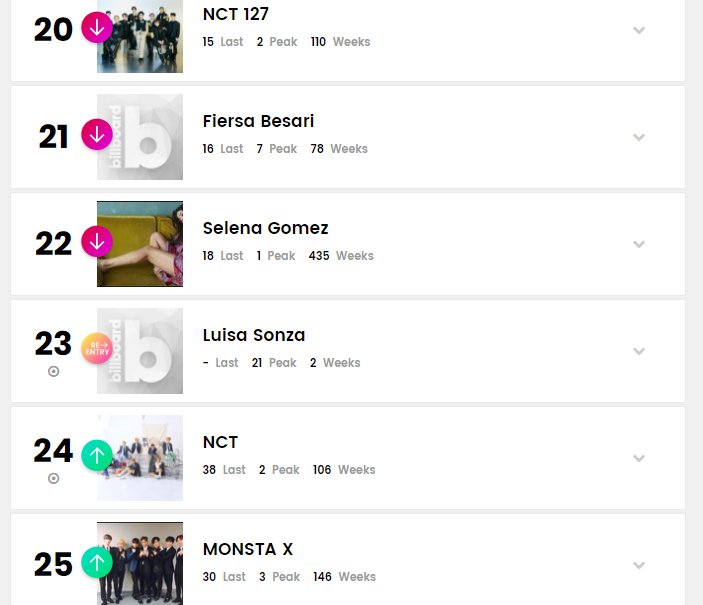Click the pink down arrow for Fiersa Besari
The image size is (703, 605).
tap(97, 135)
